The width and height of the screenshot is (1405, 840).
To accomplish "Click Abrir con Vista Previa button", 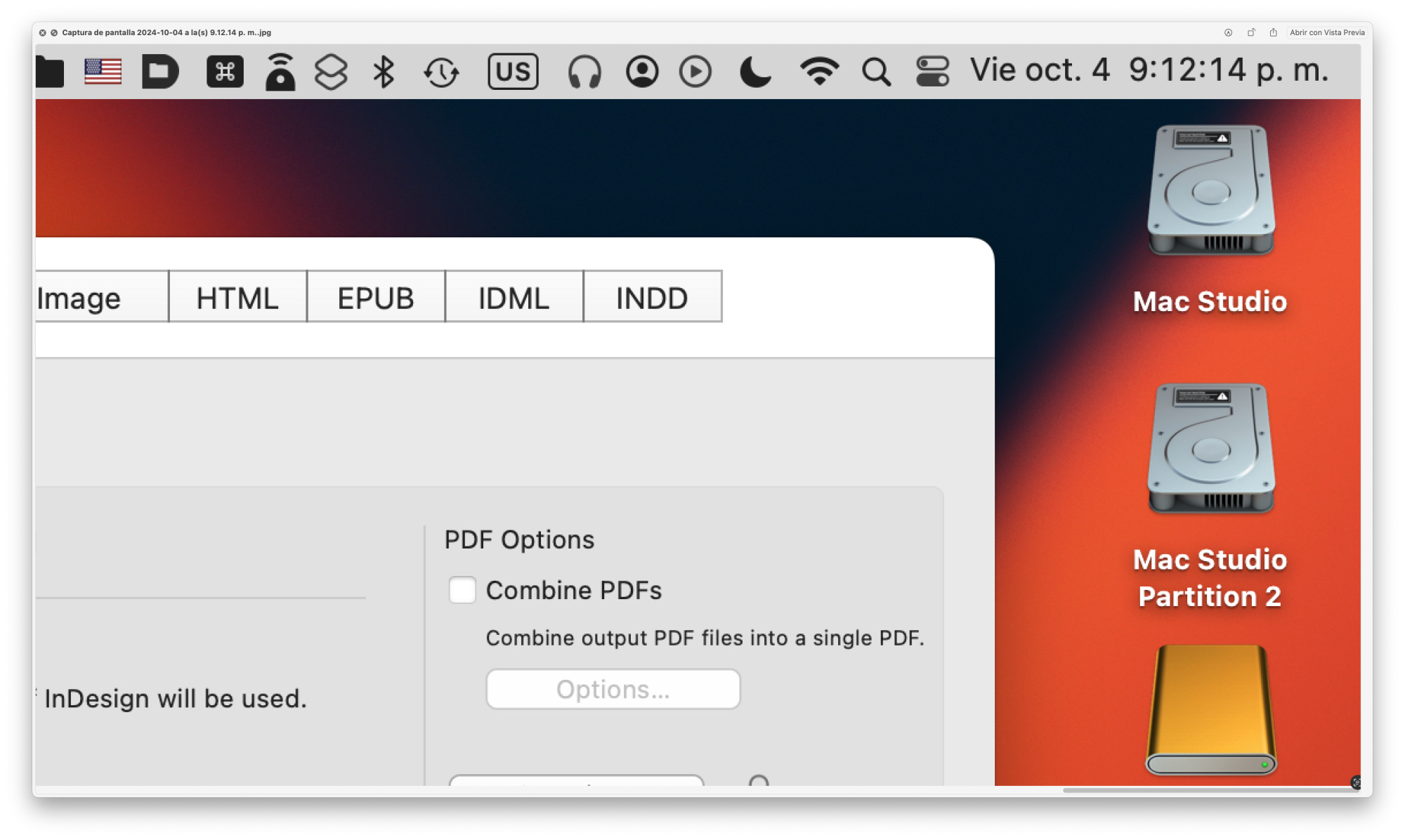I will click(x=1326, y=32).
